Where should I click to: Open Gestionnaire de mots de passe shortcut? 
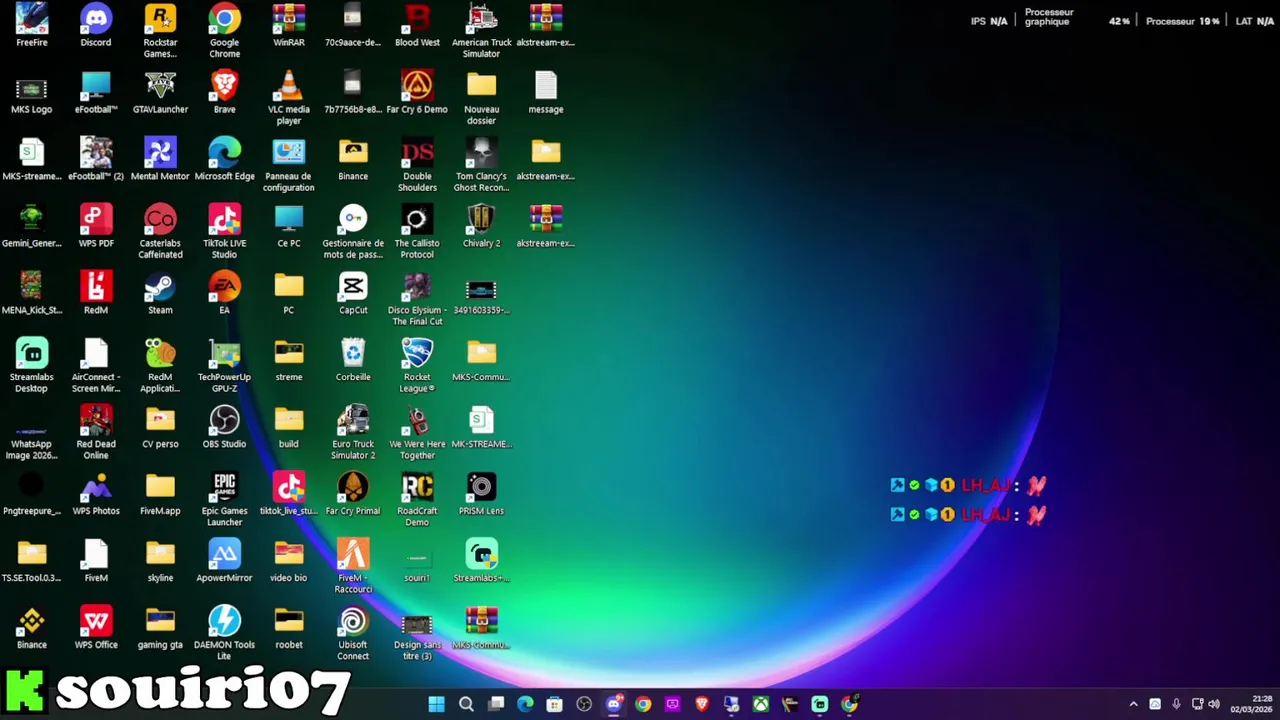point(353,232)
